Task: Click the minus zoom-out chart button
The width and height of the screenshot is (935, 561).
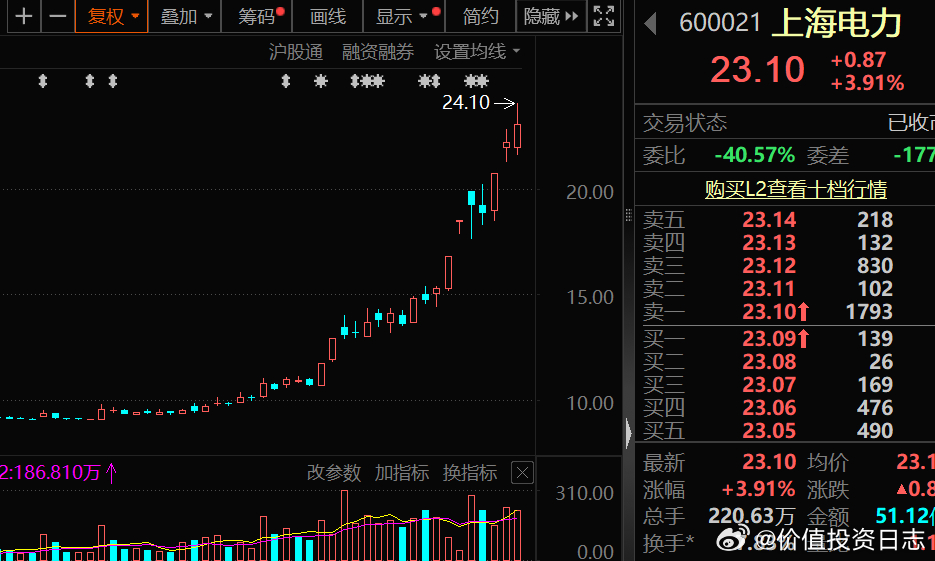Action: click(58, 16)
